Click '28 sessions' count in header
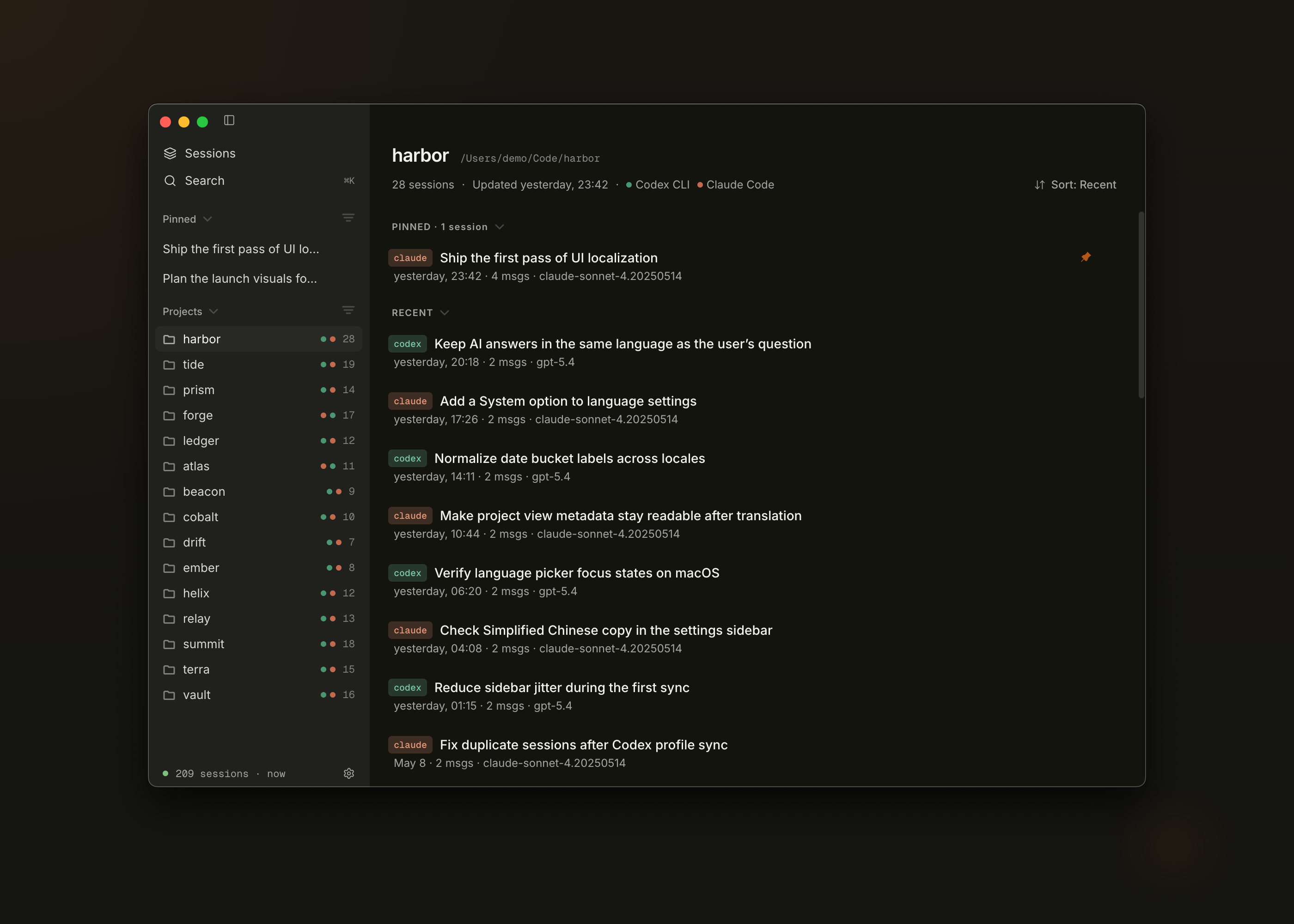 point(423,185)
